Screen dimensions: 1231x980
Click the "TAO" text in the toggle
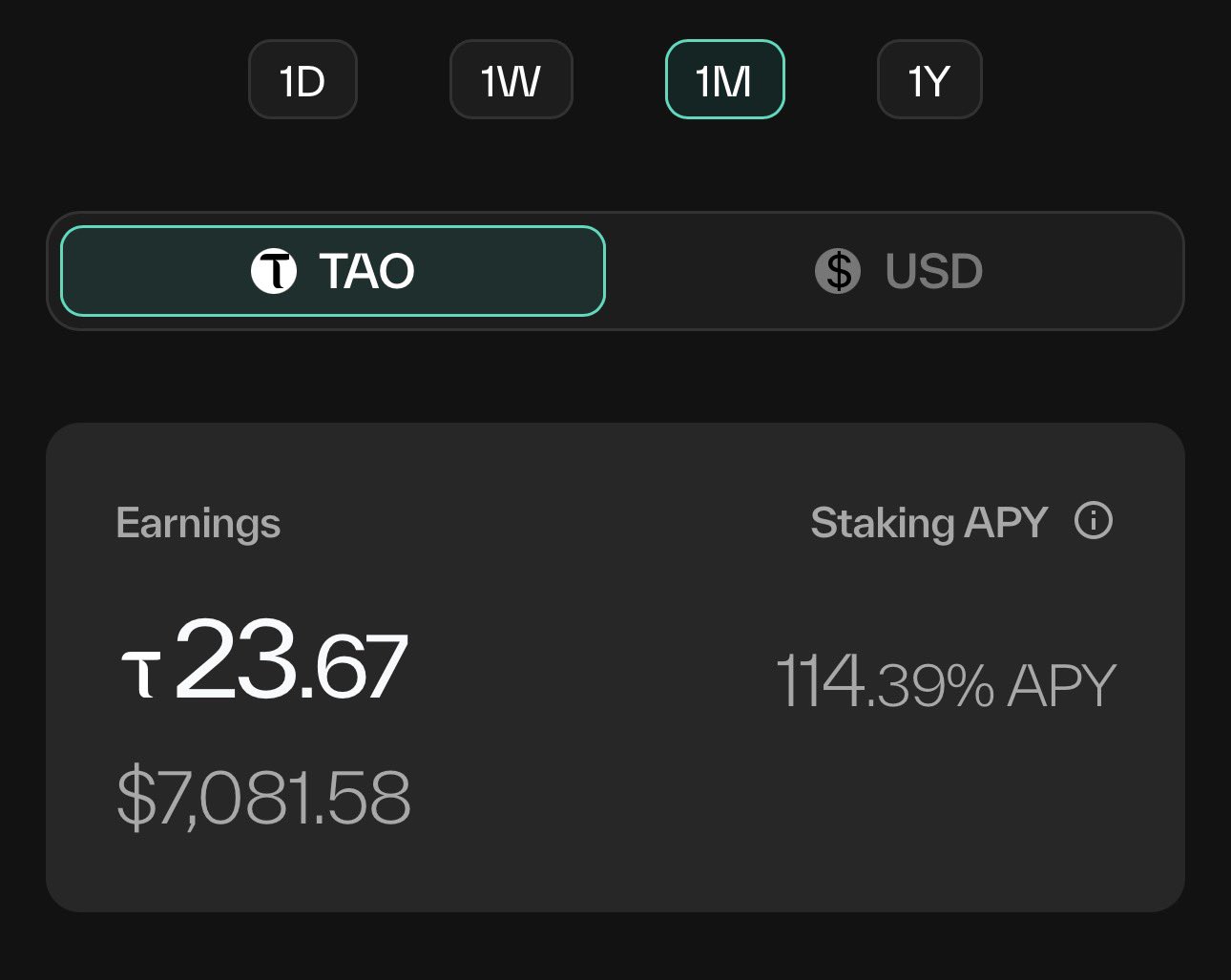coord(367,271)
